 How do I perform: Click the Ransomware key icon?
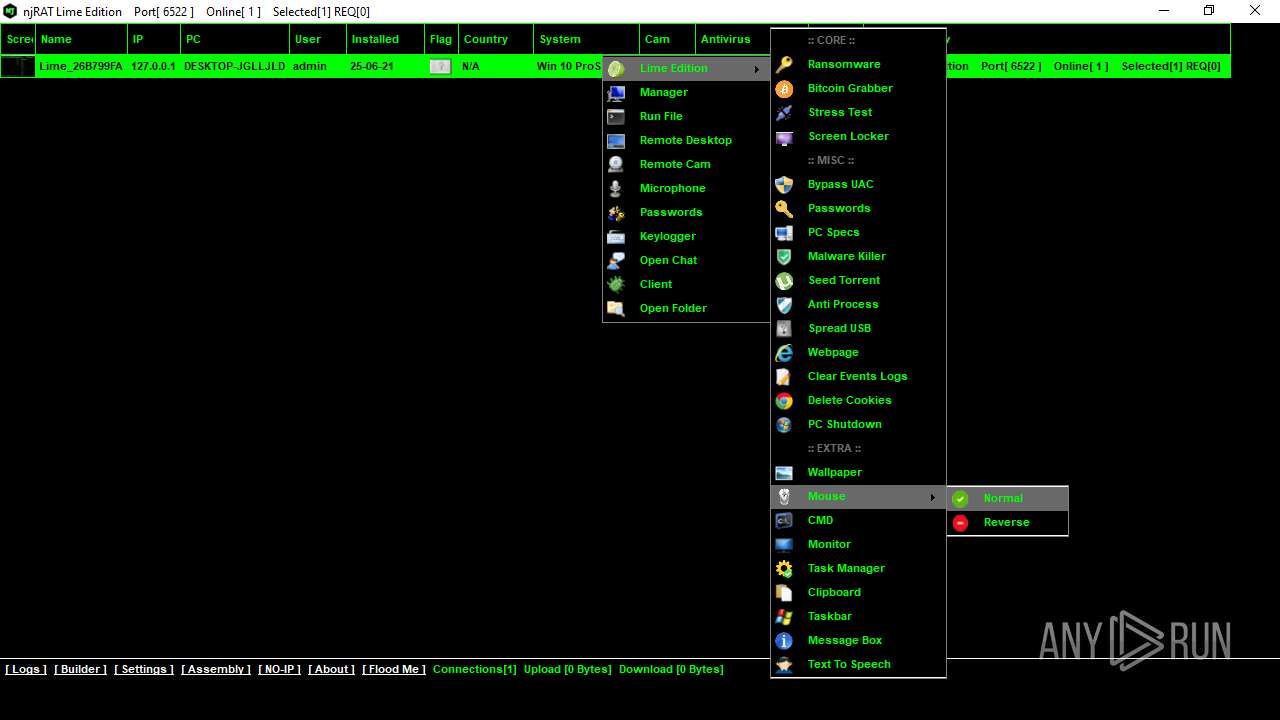point(785,64)
